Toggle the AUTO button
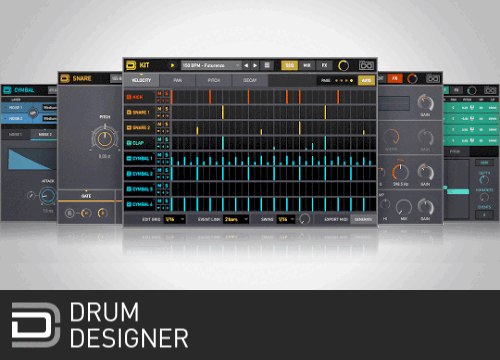Screen dimensions: 500x360 click(366, 80)
